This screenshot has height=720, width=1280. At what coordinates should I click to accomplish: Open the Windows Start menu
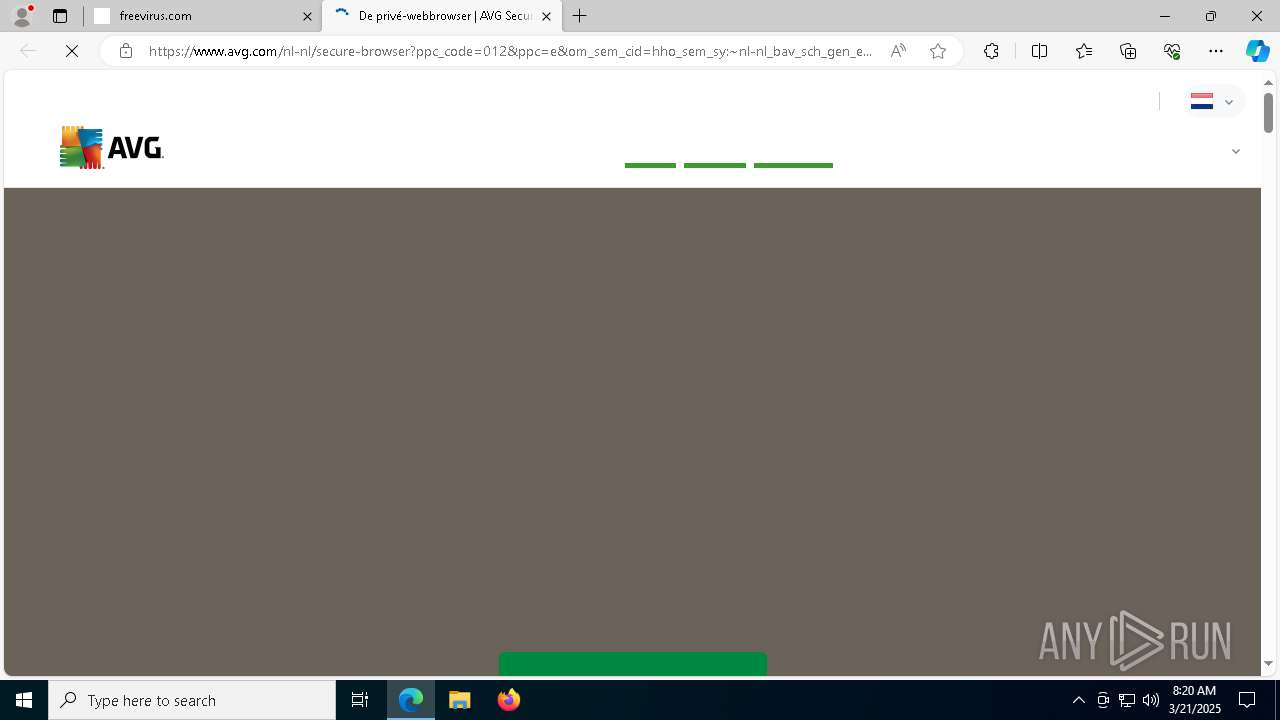24,700
